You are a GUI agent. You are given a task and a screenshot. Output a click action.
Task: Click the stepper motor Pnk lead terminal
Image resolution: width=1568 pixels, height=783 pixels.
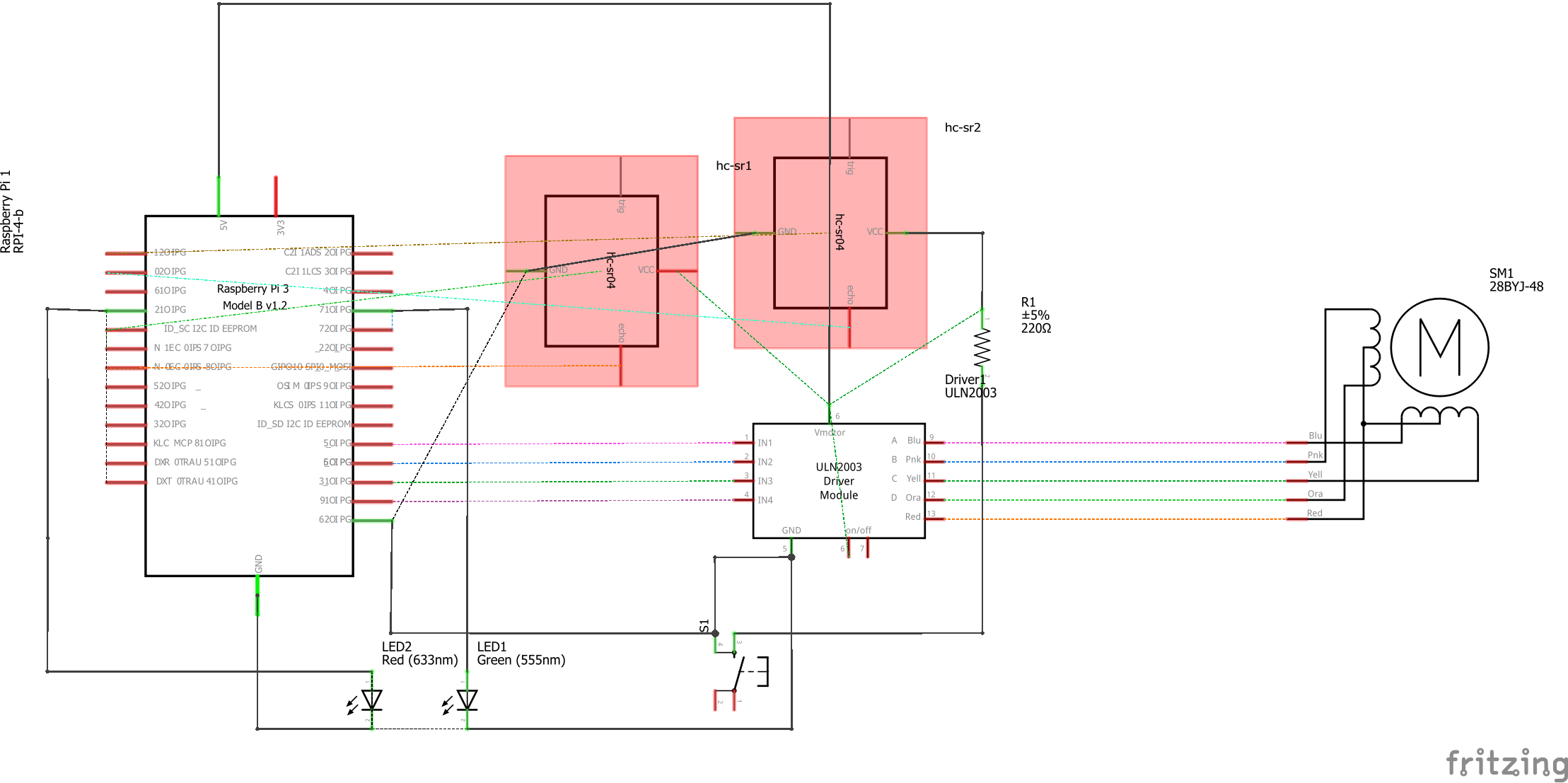[x=1297, y=462]
